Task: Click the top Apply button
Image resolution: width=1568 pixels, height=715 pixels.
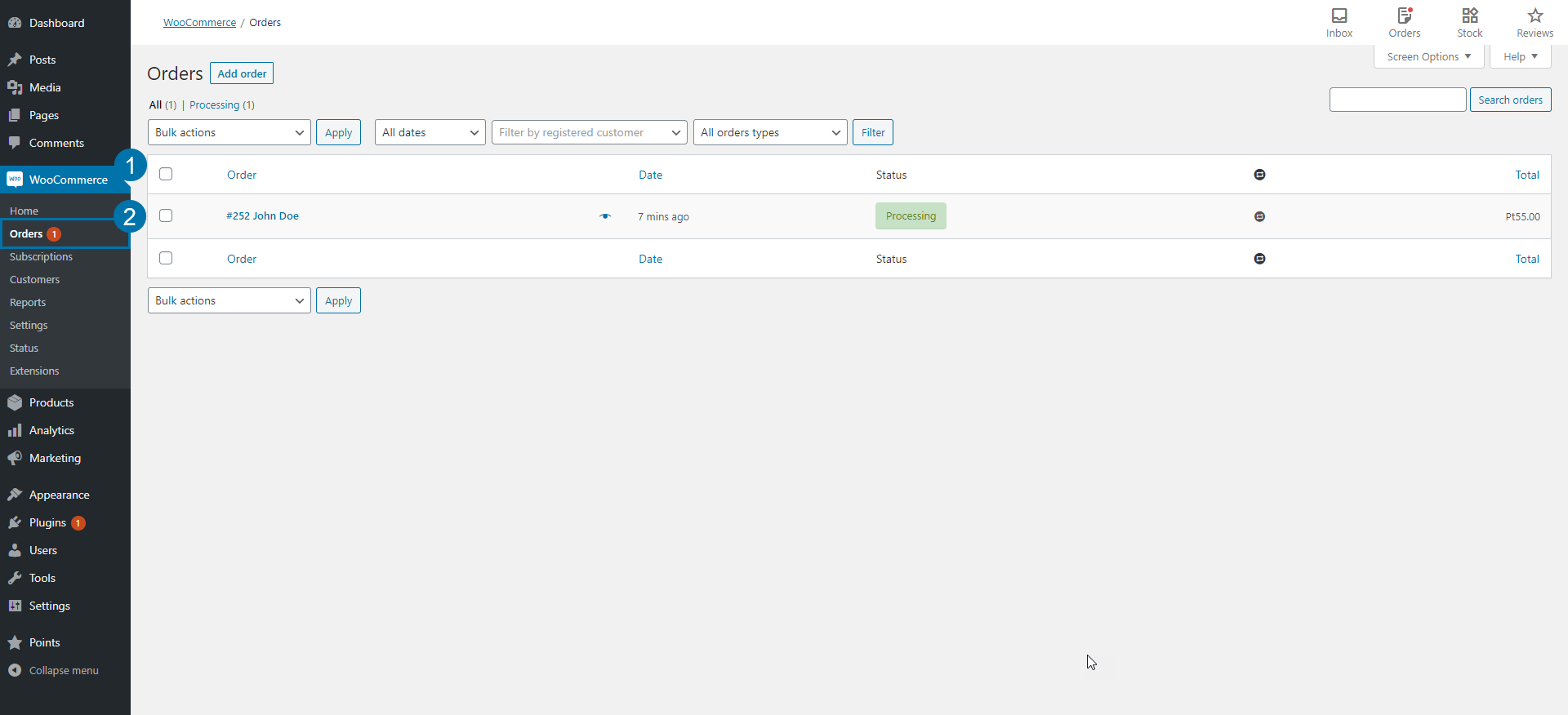Action: [x=338, y=132]
